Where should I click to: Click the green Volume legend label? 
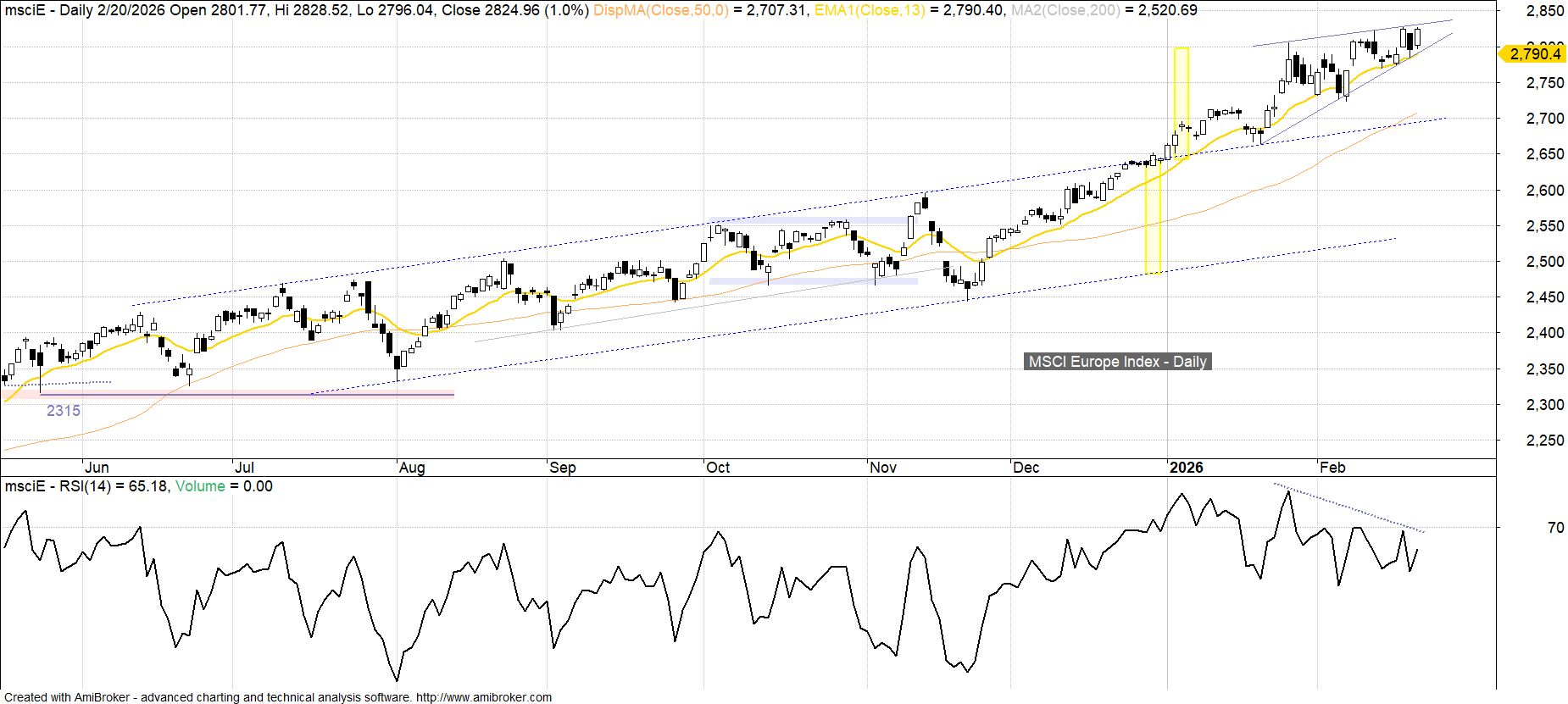coord(200,486)
